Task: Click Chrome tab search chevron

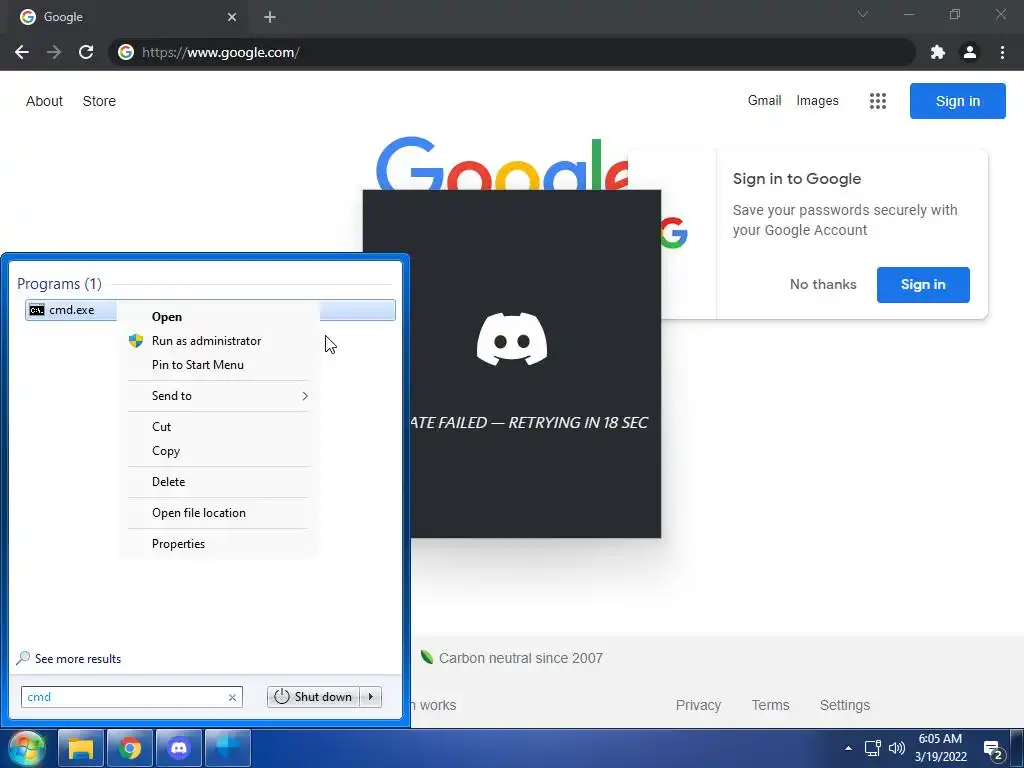Action: pyautogui.click(x=863, y=14)
